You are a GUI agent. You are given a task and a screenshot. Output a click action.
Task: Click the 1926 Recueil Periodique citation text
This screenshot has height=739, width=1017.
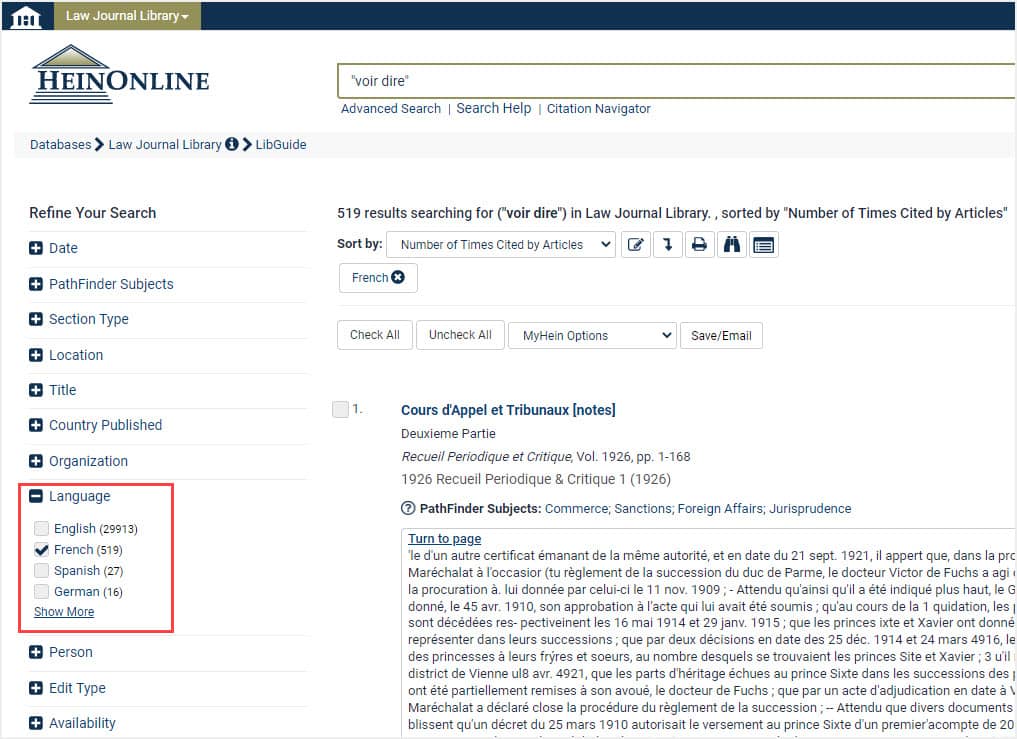(x=536, y=479)
